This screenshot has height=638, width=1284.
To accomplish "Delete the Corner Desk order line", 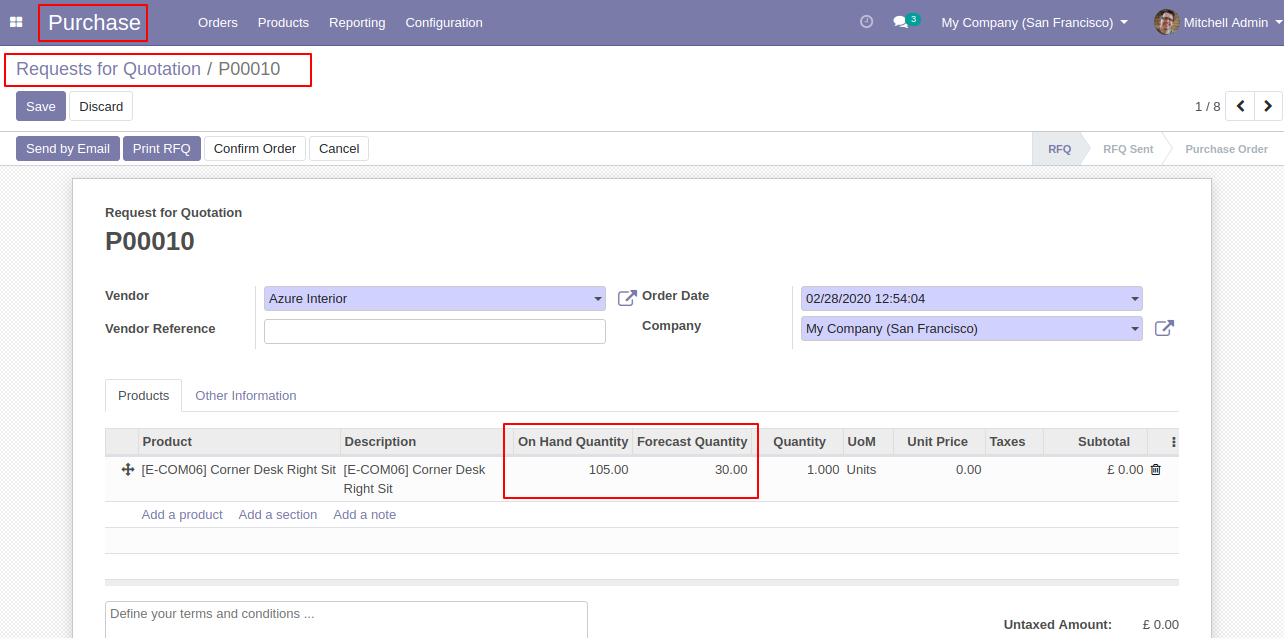I will (x=1156, y=470).
